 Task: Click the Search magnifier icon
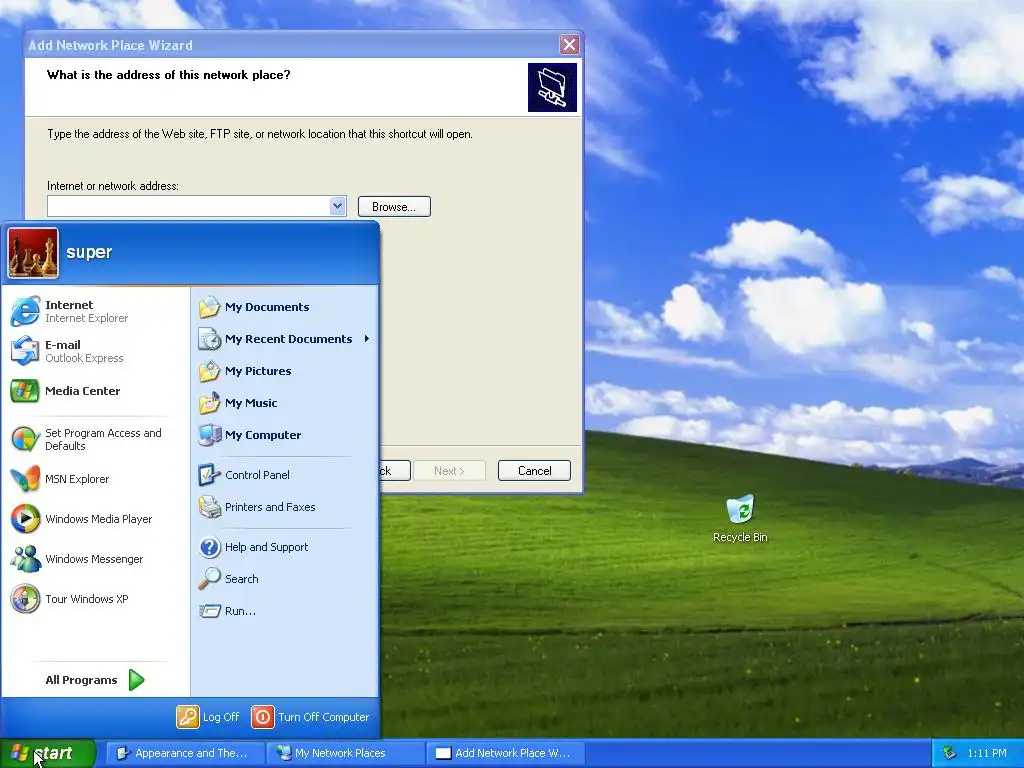pos(210,579)
